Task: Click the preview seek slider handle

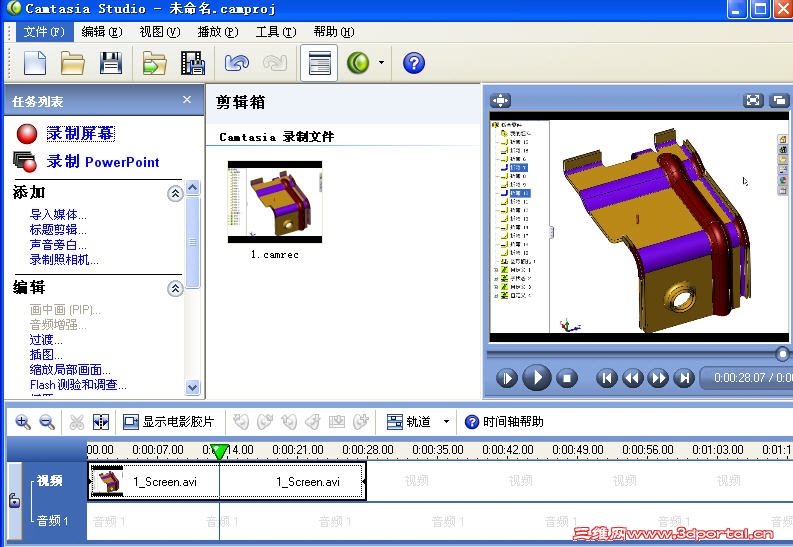Action: pyautogui.click(x=782, y=354)
